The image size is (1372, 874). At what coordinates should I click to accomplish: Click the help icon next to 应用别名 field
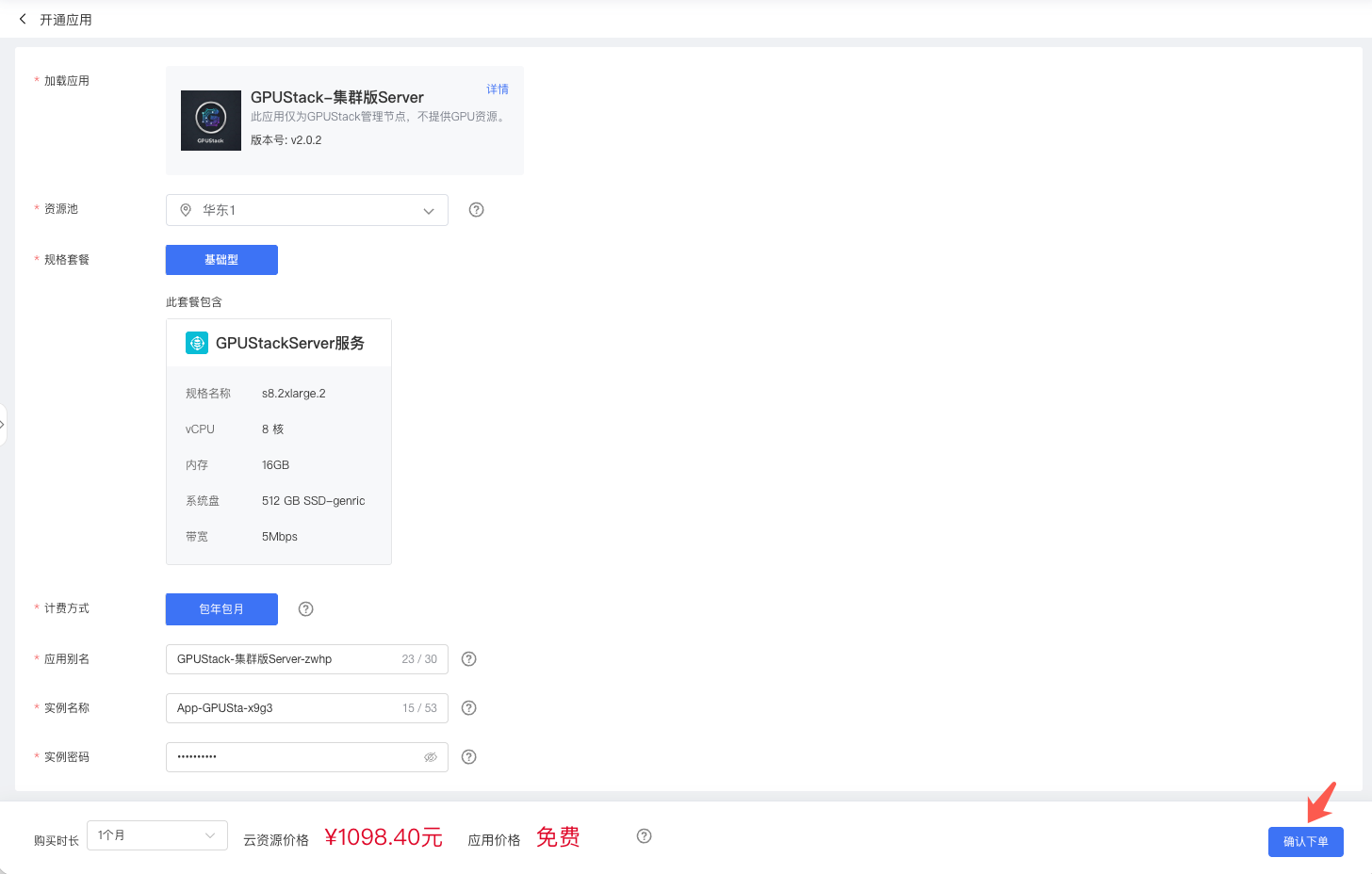click(x=469, y=659)
